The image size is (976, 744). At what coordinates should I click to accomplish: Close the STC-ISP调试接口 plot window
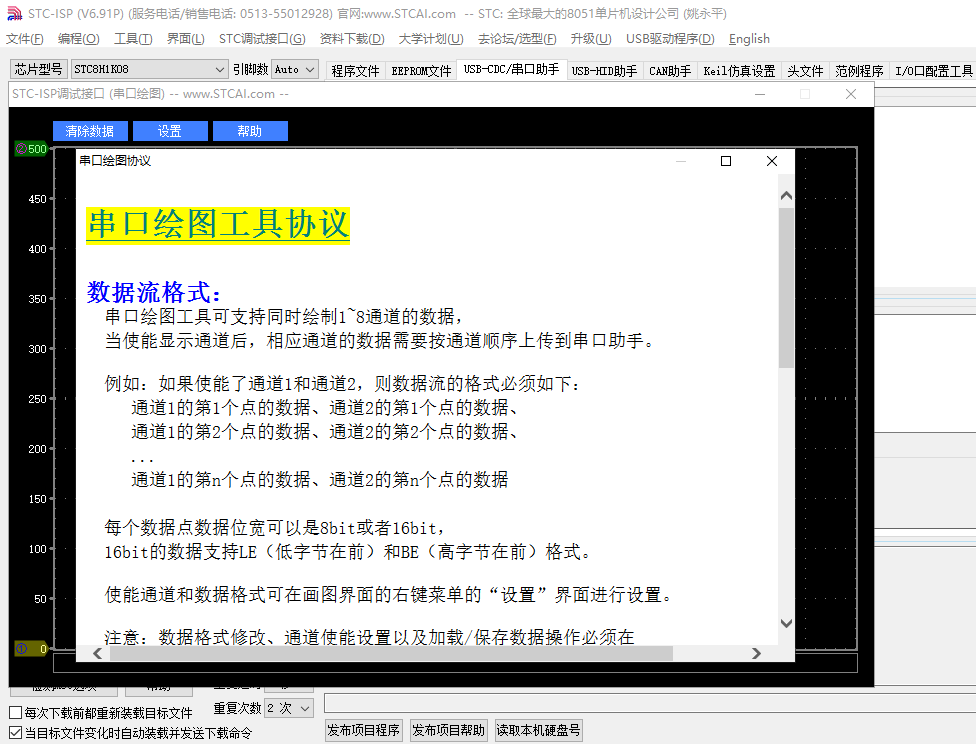(x=851, y=94)
